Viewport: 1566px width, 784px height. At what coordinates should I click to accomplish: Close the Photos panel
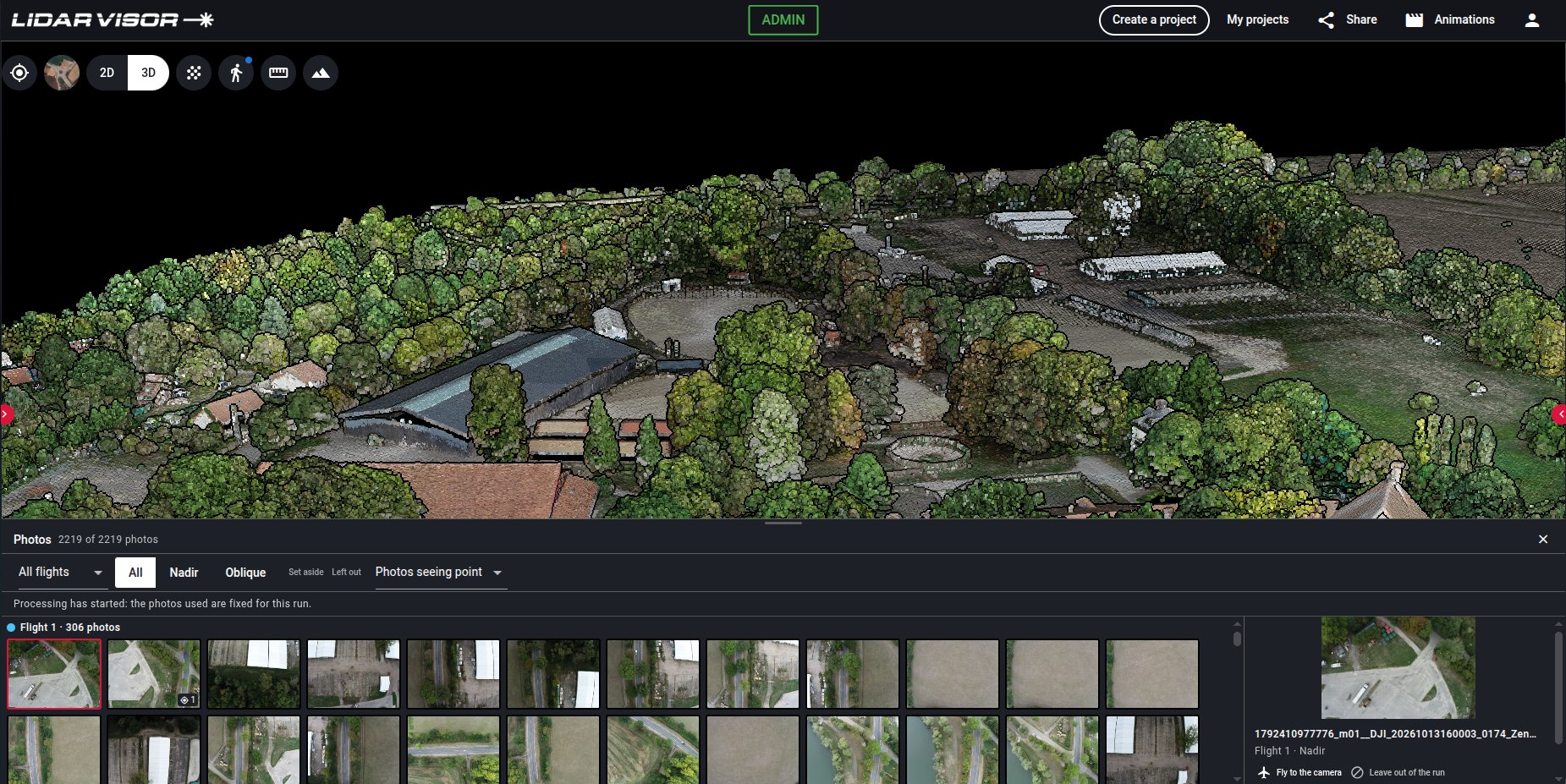point(1543,540)
